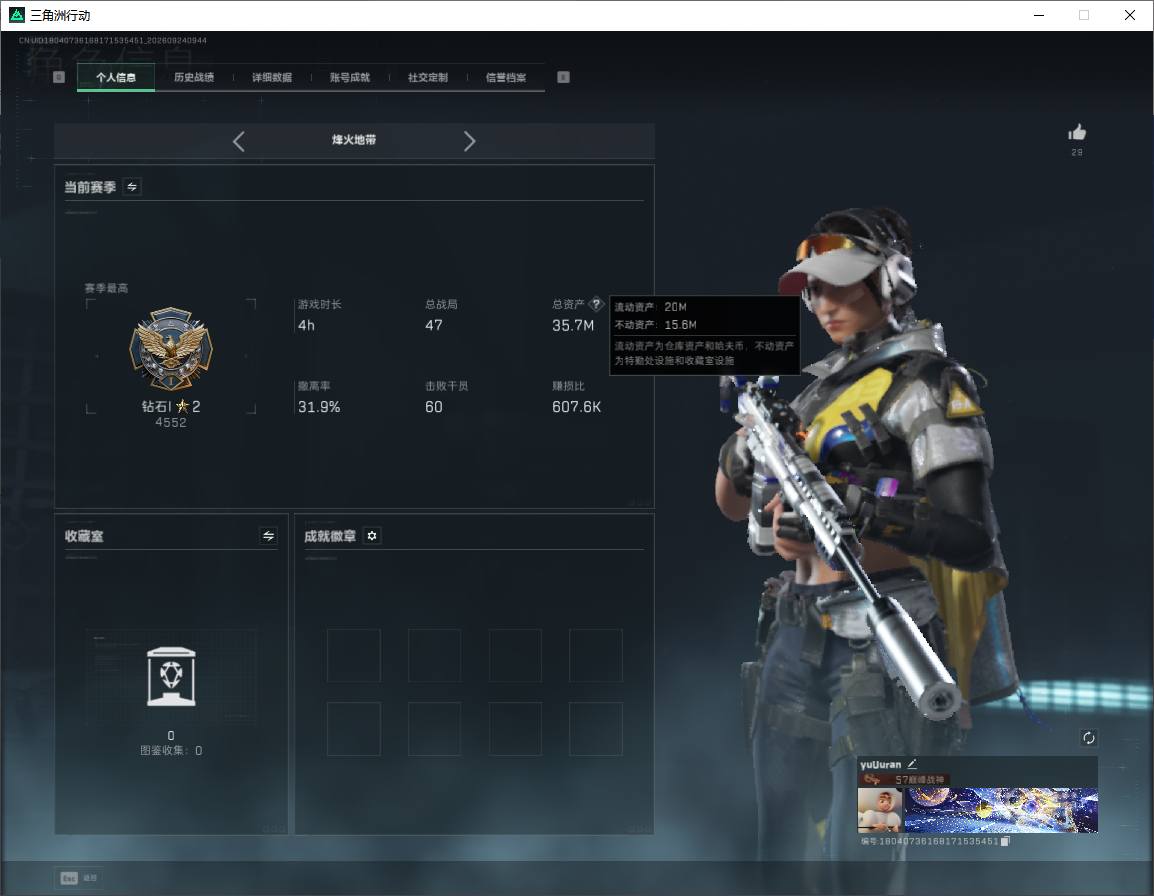The width and height of the screenshot is (1154, 896).
Task: Click the 钻石I rank label
Action: click(x=156, y=406)
